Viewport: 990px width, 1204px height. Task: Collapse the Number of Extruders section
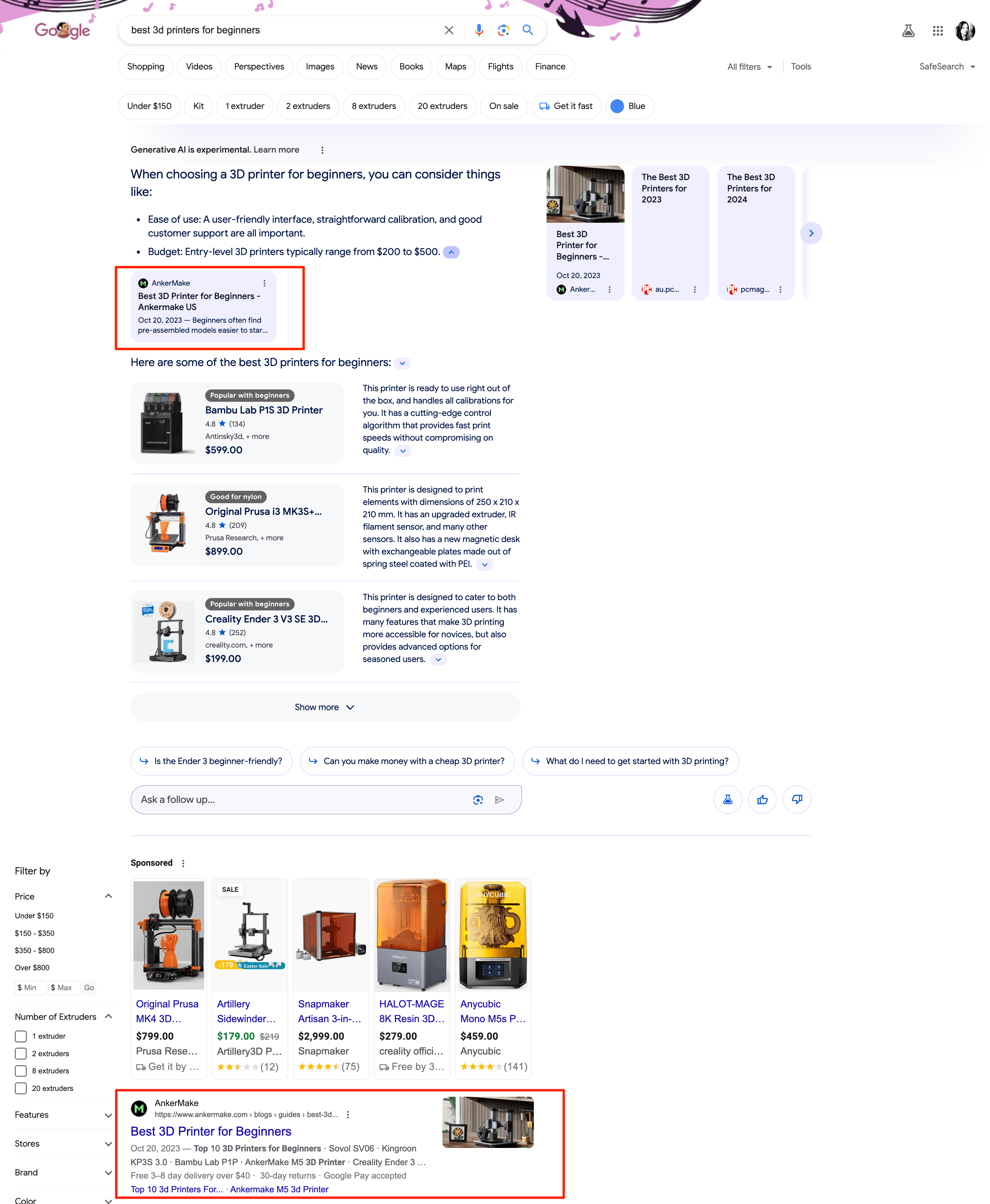(x=108, y=1016)
